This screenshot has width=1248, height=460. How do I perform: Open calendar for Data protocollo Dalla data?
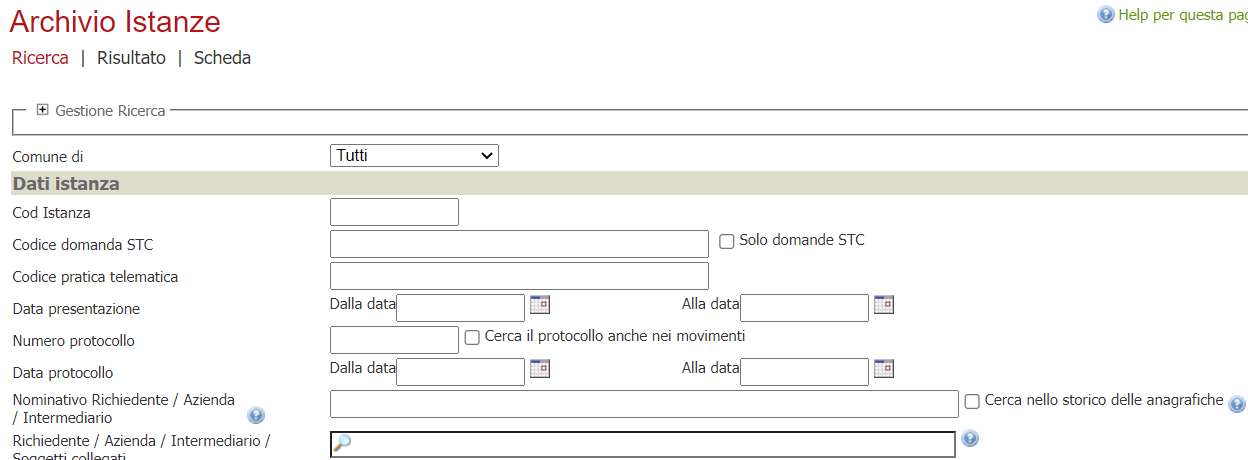[540, 369]
